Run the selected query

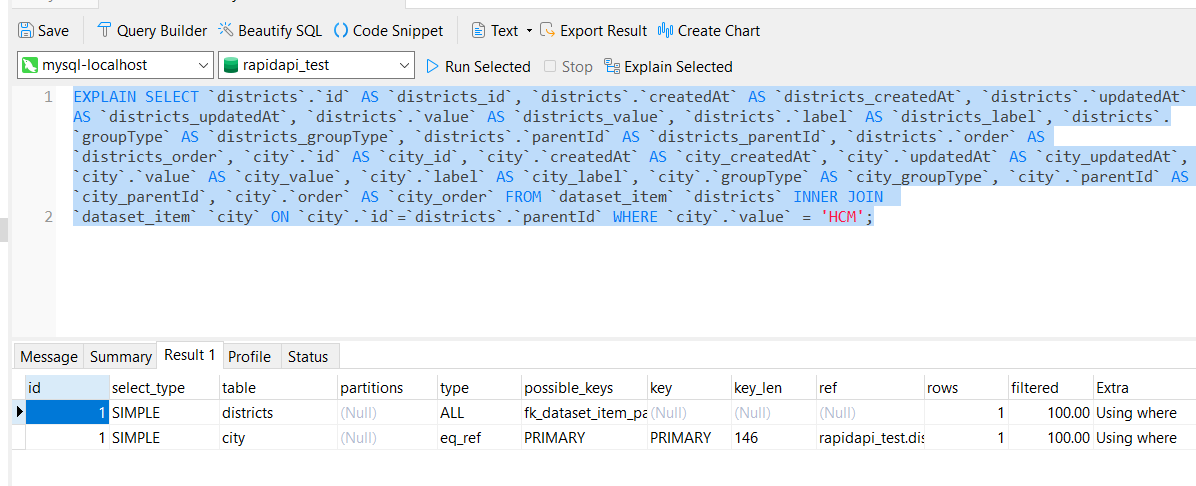click(x=477, y=66)
